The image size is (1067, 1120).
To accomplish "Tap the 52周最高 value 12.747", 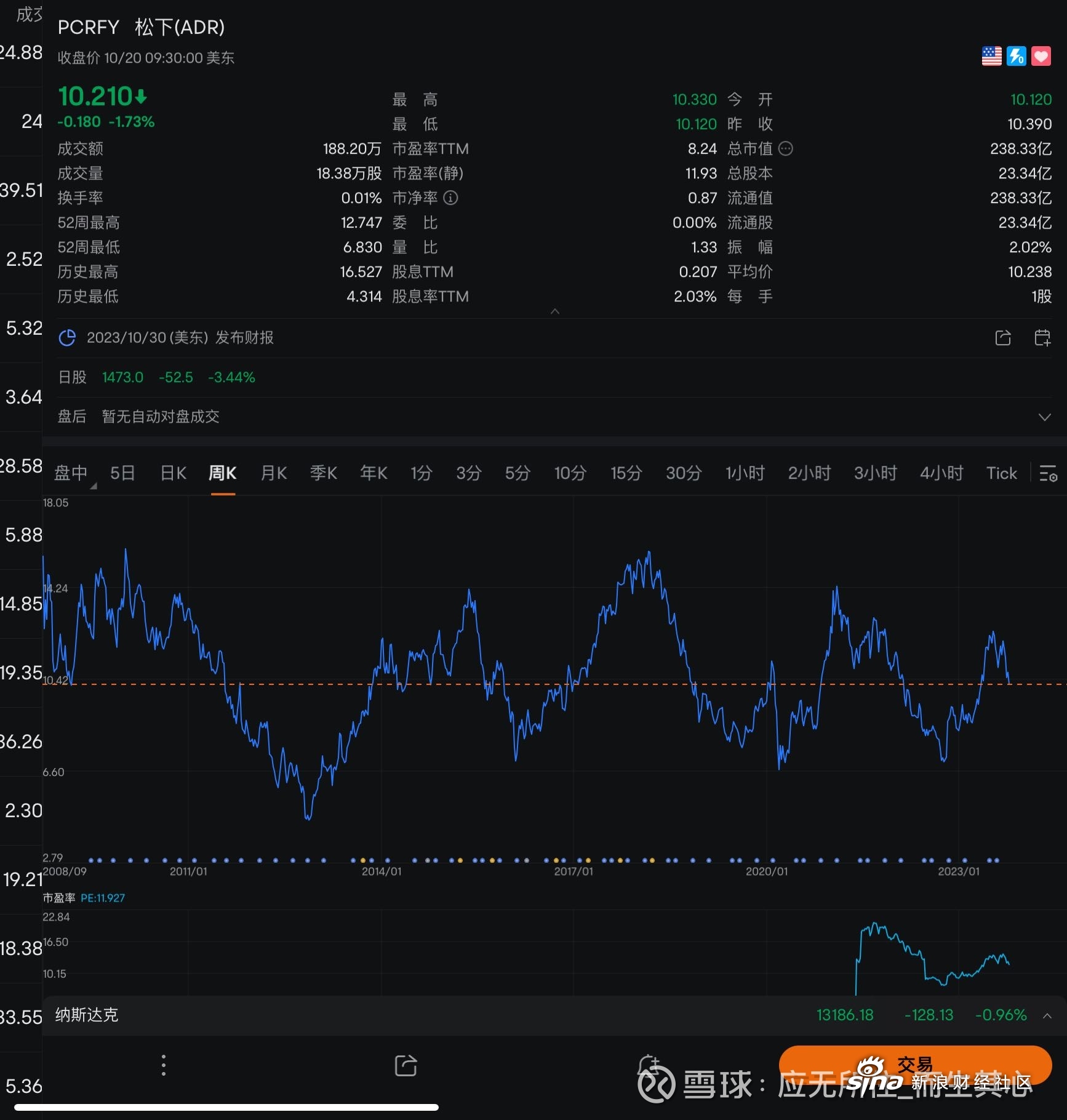I will coord(361,222).
